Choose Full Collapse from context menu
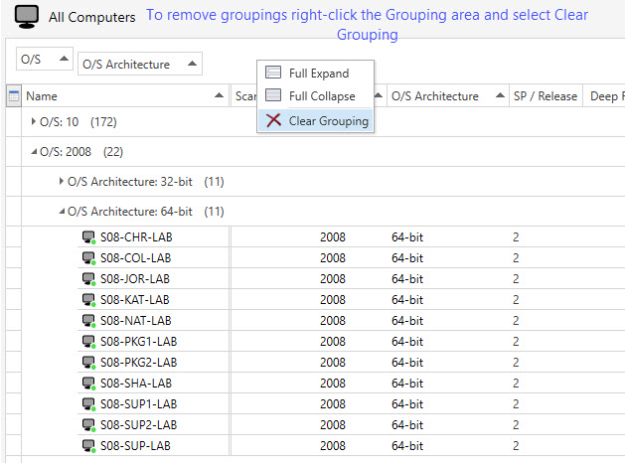 [316, 96]
